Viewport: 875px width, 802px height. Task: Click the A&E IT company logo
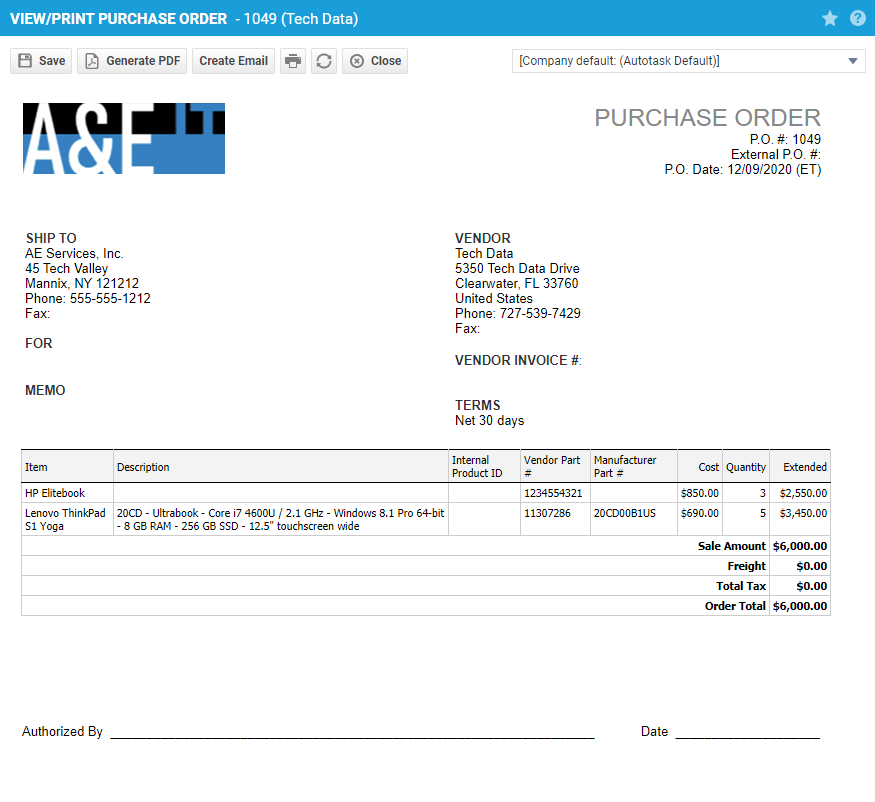click(124, 138)
